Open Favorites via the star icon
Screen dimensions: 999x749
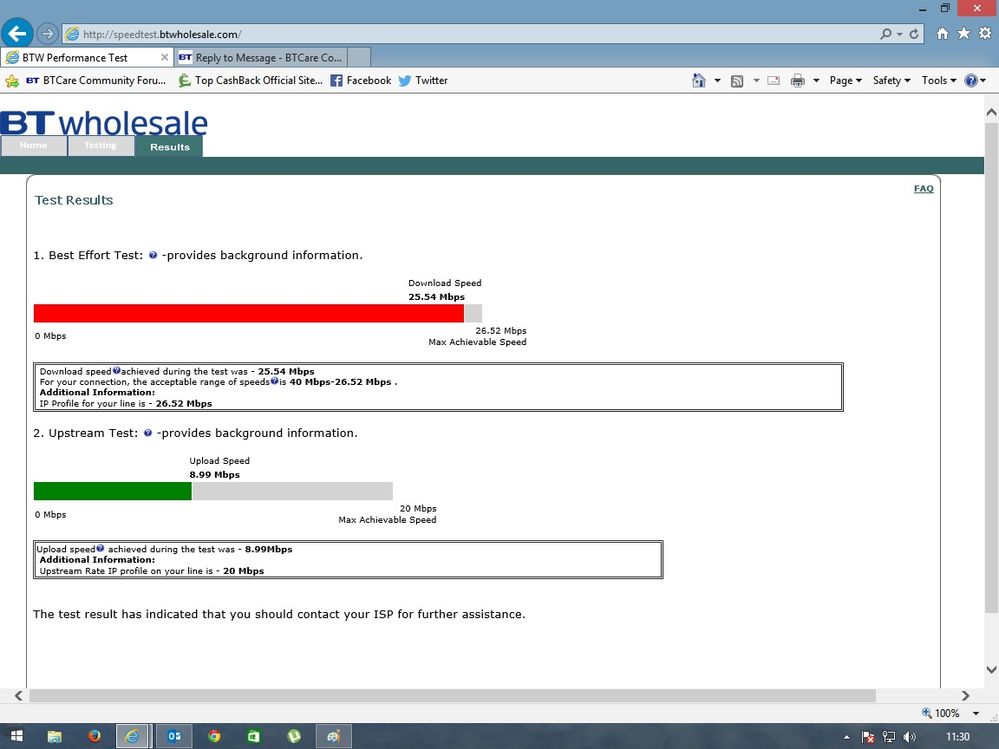pos(963,33)
